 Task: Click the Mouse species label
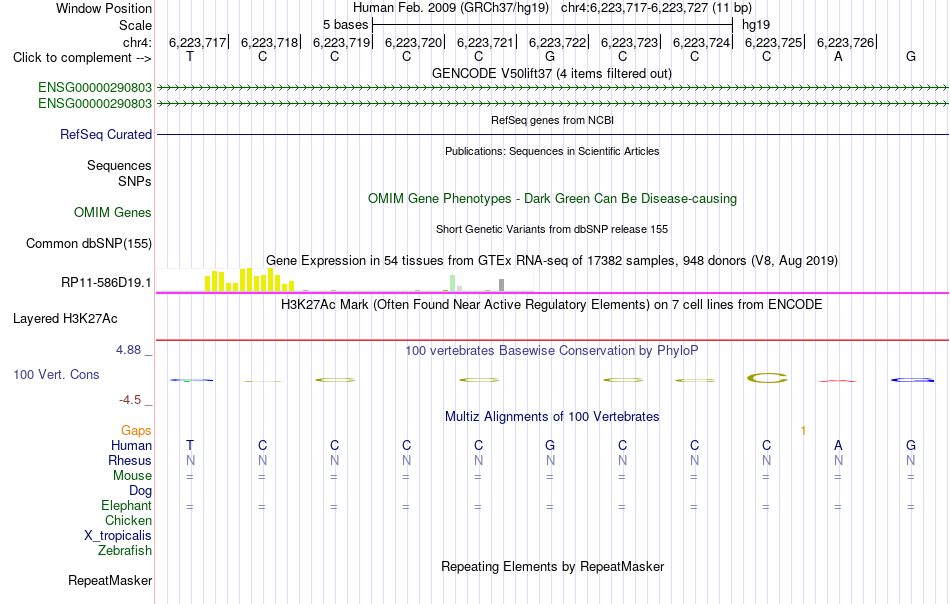point(132,476)
